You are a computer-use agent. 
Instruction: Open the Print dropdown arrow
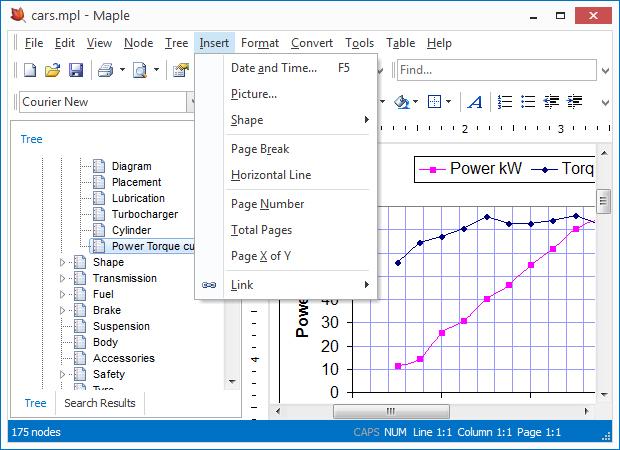(x=122, y=70)
